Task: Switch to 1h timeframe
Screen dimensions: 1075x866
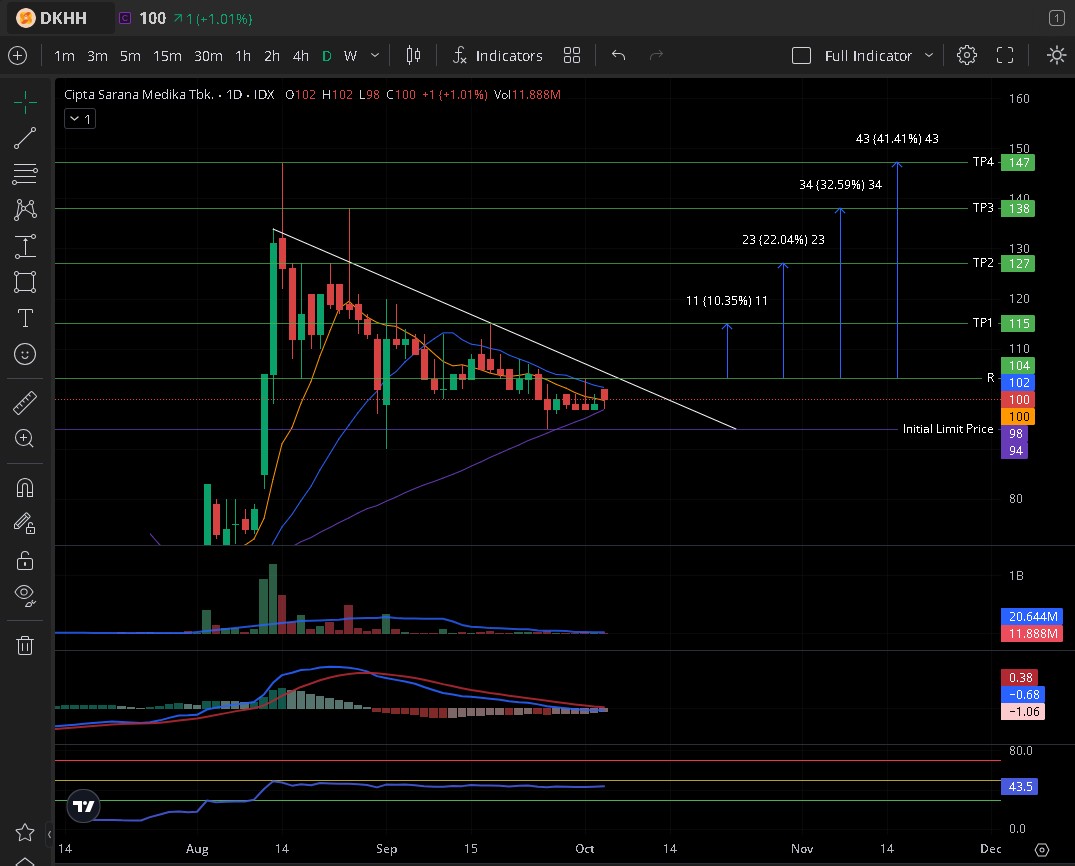Action: coord(243,56)
